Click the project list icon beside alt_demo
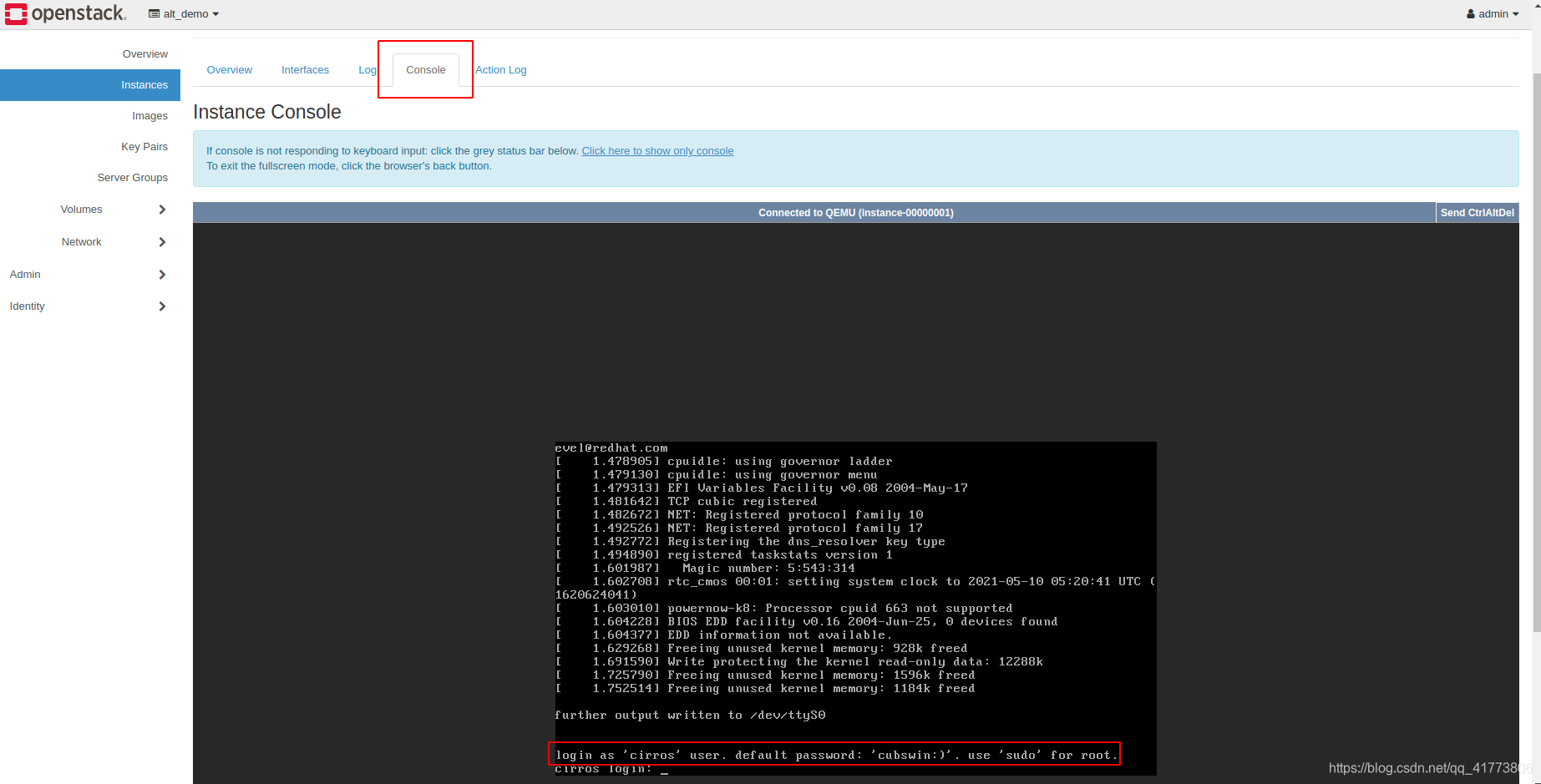This screenshot has height=784, width=1541. coord(154,14)
